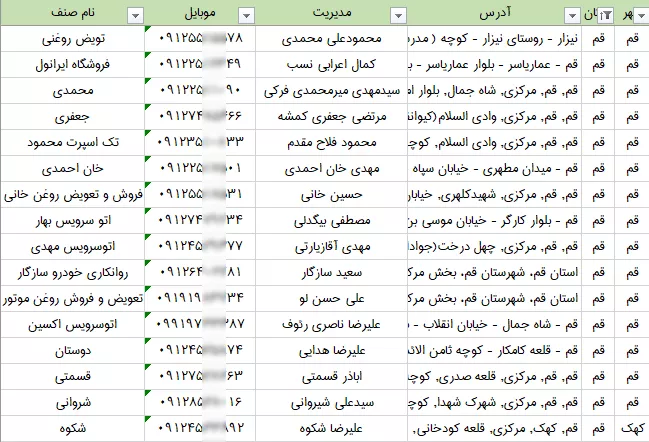The image size is (649, 442).
Task: Open the active sorted filter button on استان column
Action: click(606, 16)
